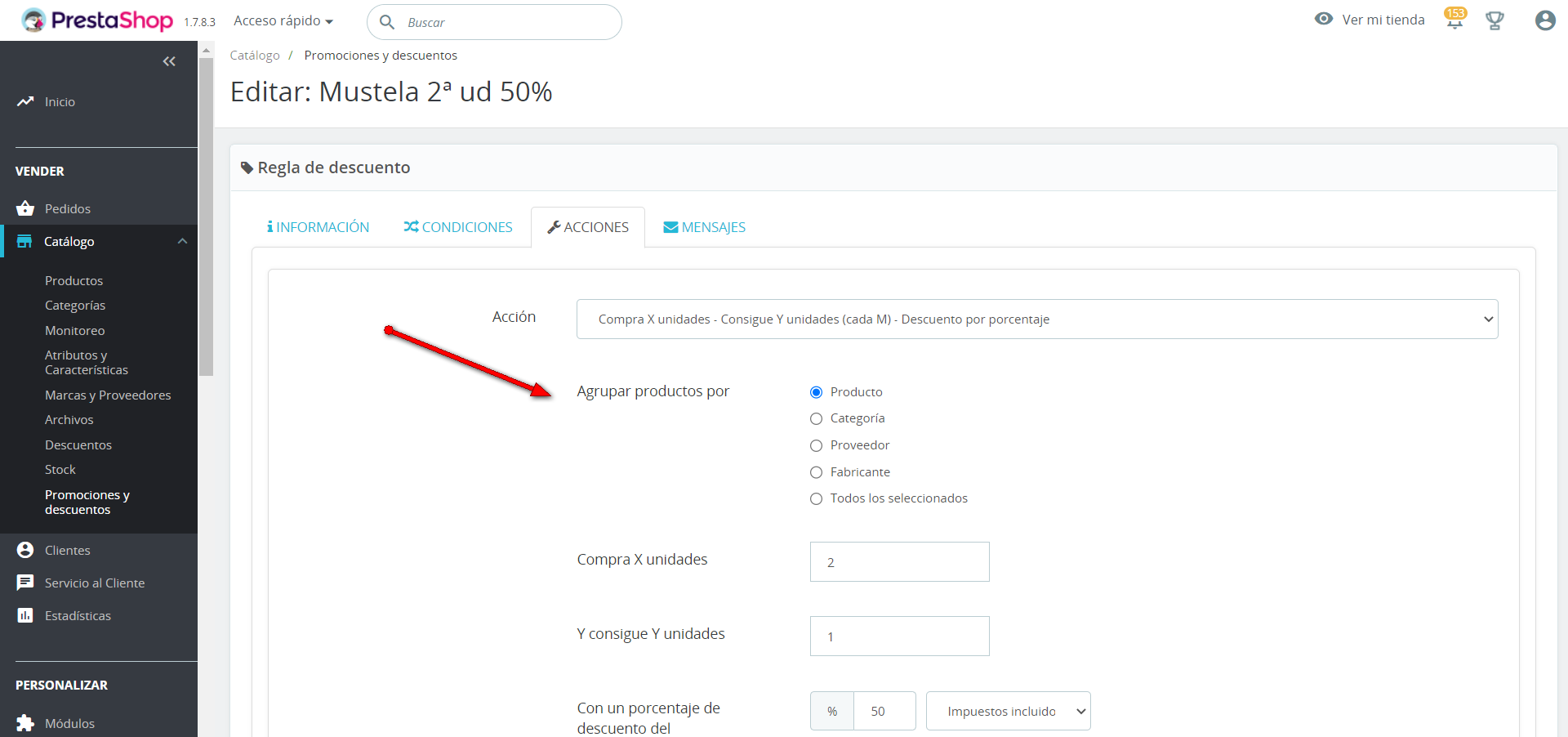
Task: Open Descuentos in the sidebar
Action: pos(78,444)
